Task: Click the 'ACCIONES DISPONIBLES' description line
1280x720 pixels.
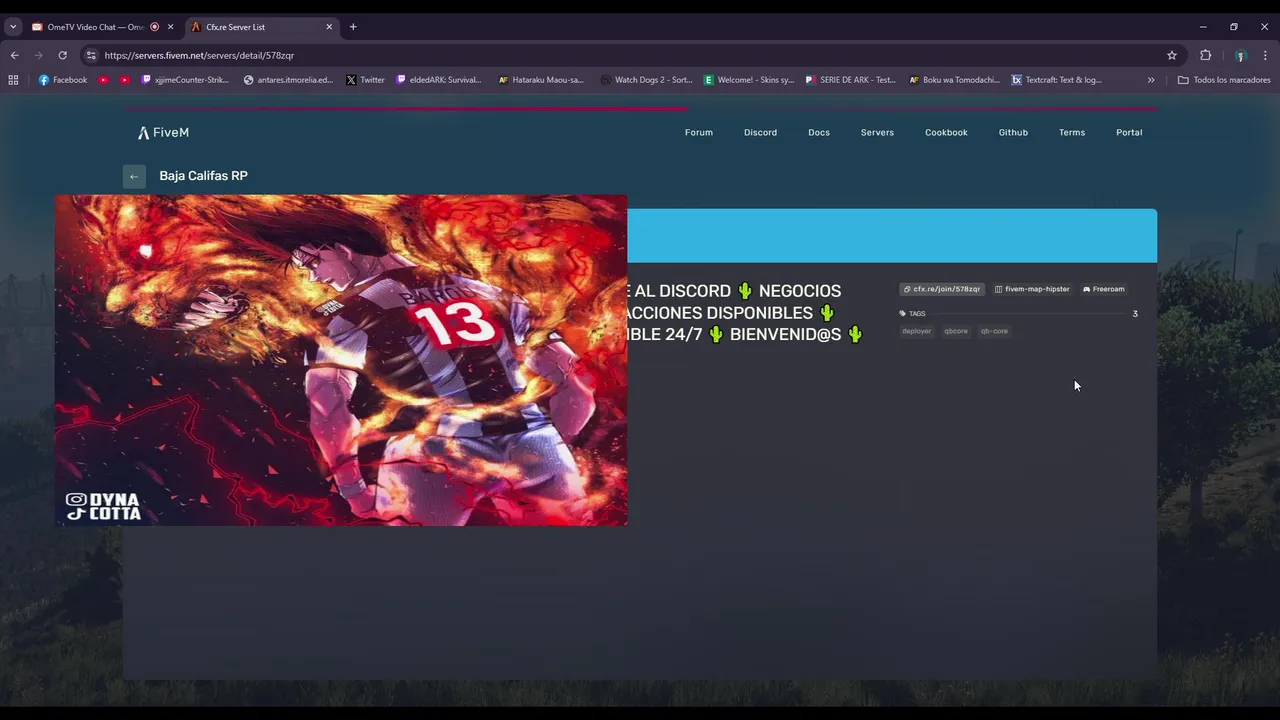Action: (x=730, y=313)
